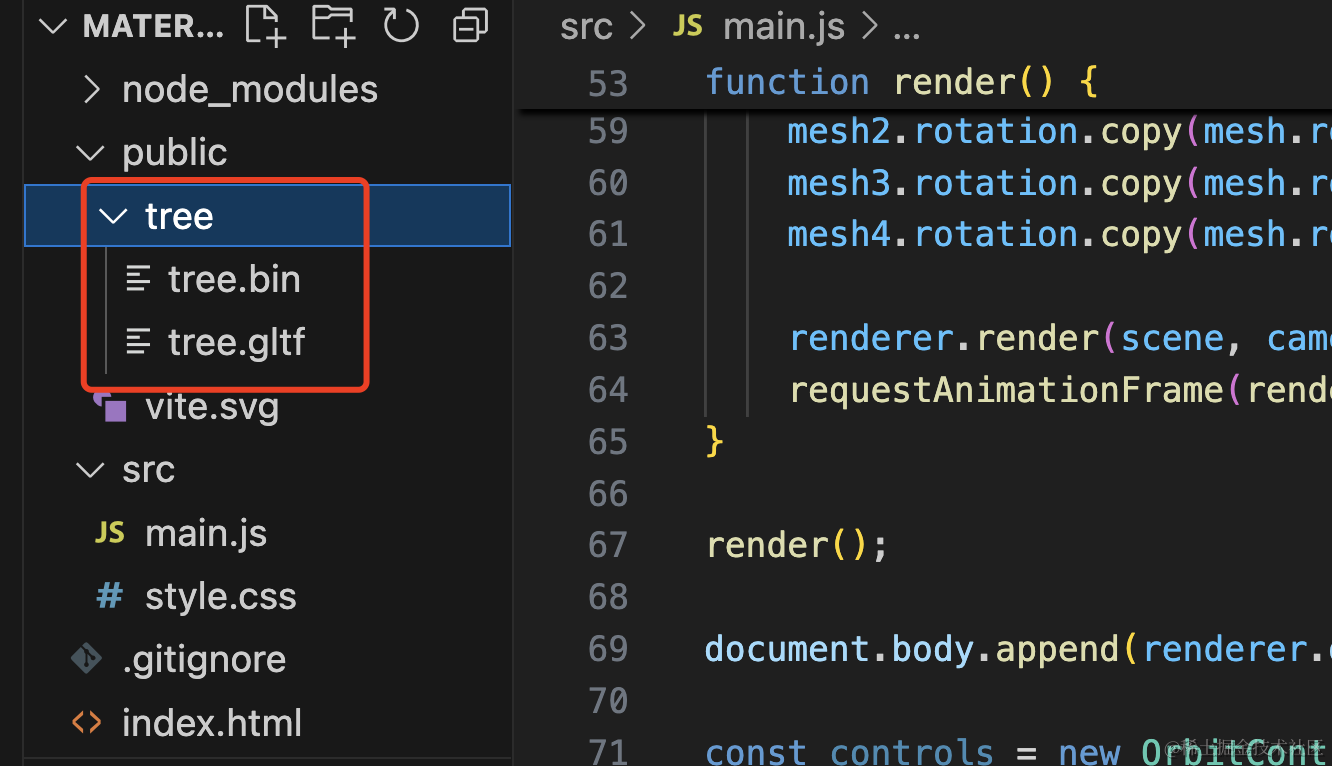Click main.js in the editor breadcrumb
Viewport: 1332px width, 766px height.
(785, 27)
